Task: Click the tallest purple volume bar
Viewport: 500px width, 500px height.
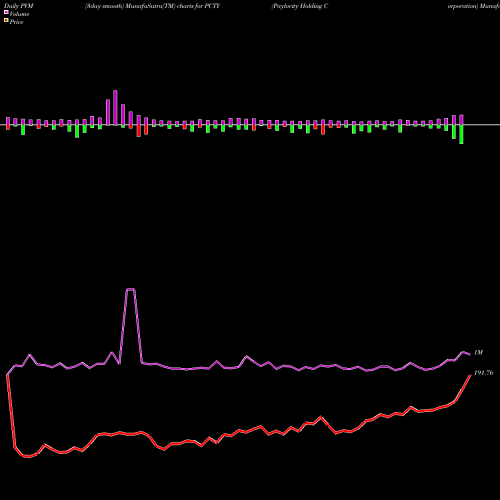Action: (115, 108)
